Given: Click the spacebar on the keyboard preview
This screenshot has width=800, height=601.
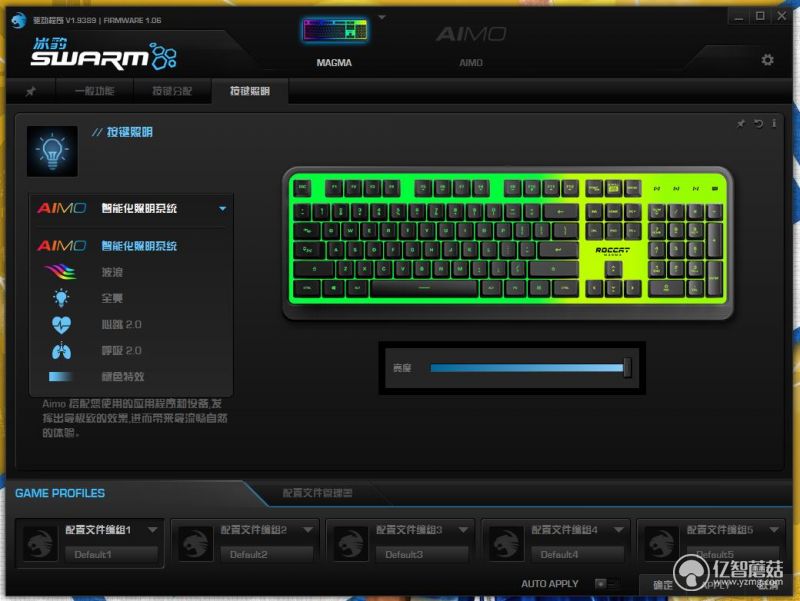Looking at the screenshot, I should coord(424,289).
